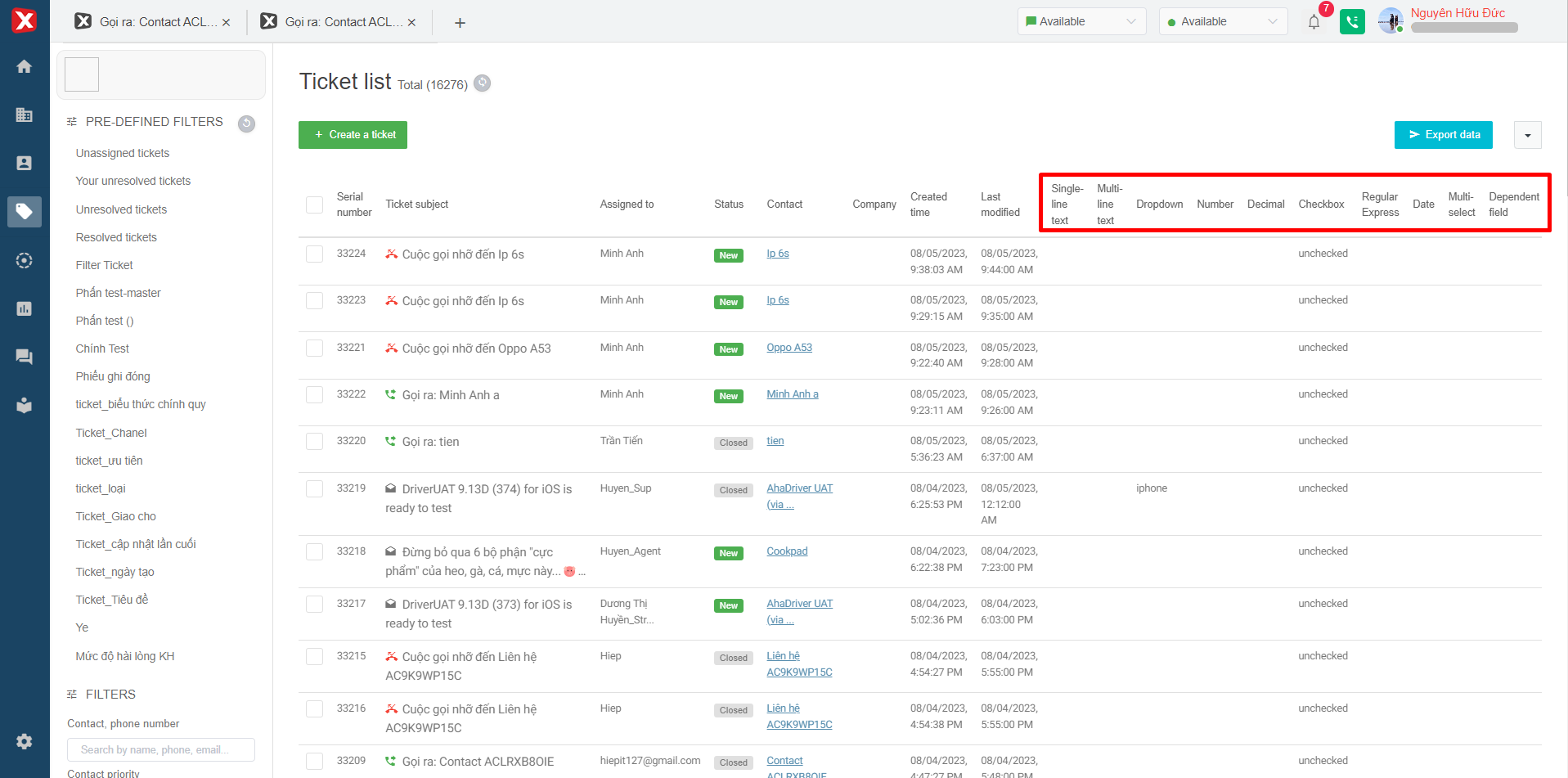Open the chat conversations sidebar icon
The width and height of the screenshot is (1568, 778).
[25, 357]
